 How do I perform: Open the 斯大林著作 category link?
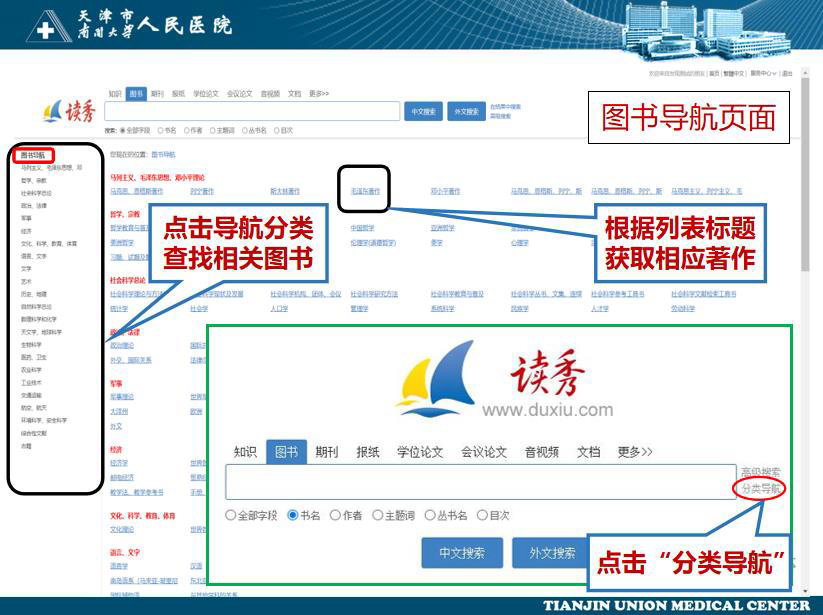click(285, 191)
